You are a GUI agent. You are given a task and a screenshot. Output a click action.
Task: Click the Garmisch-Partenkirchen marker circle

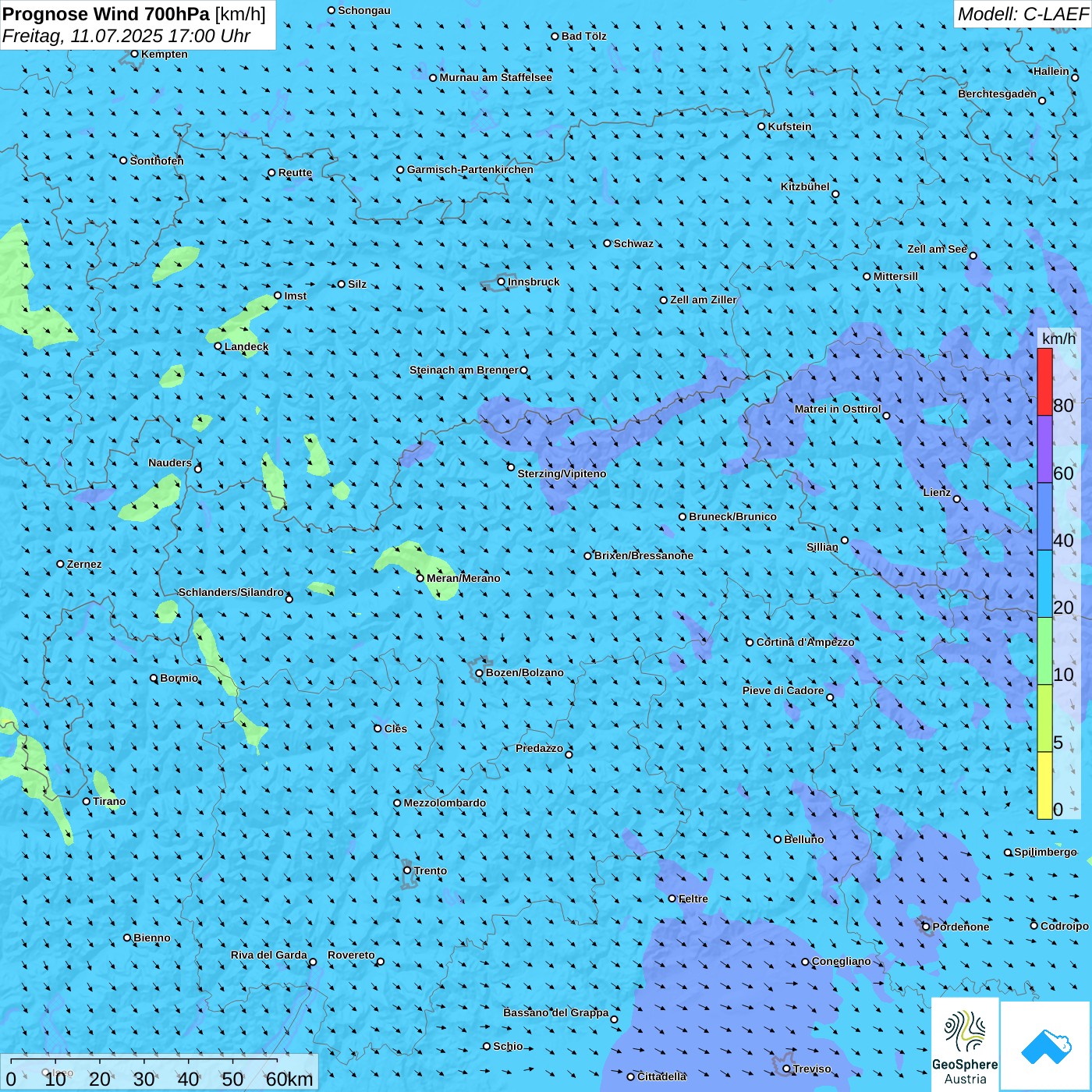pos(401,169)
